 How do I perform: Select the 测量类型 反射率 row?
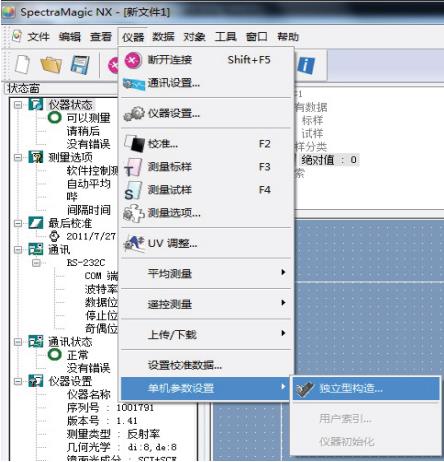(x=113, y=434)
